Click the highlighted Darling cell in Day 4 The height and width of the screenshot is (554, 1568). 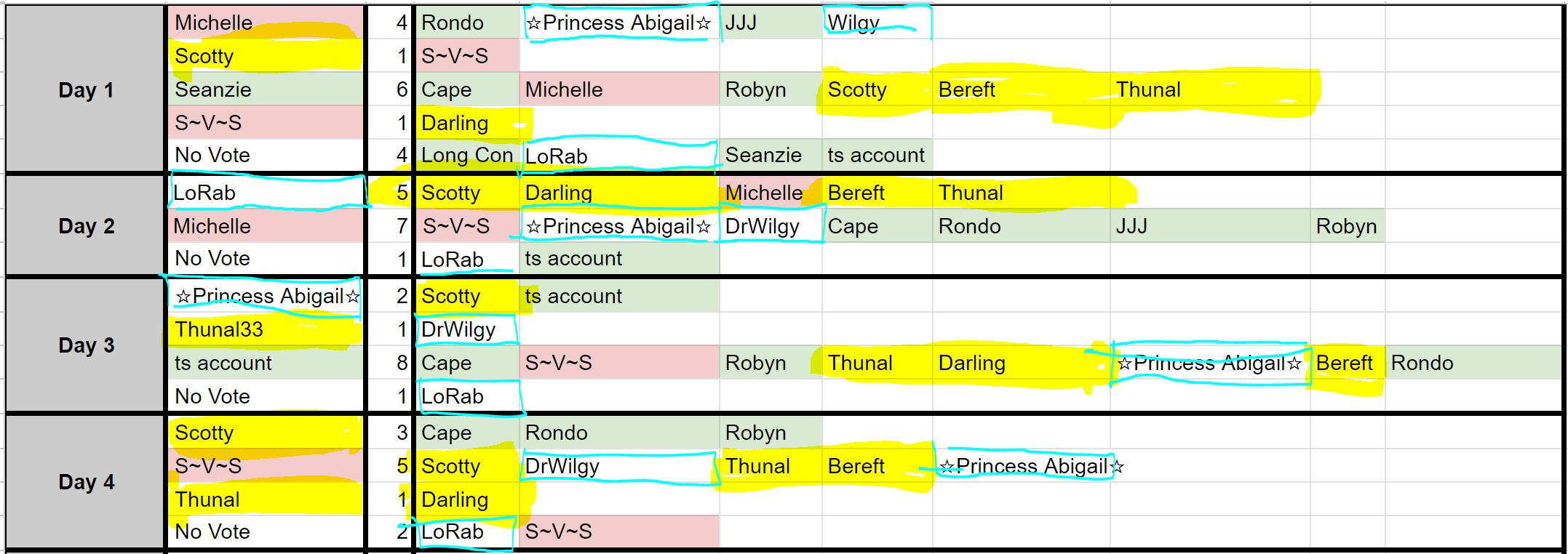tap(467, 499)
